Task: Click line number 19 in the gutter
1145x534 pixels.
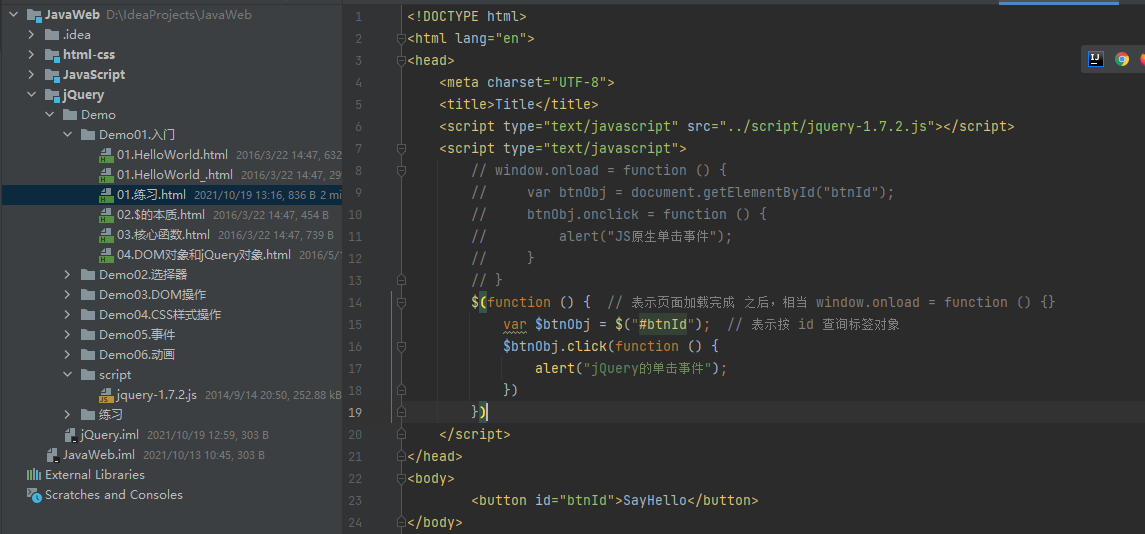Action: click(355, 412)
